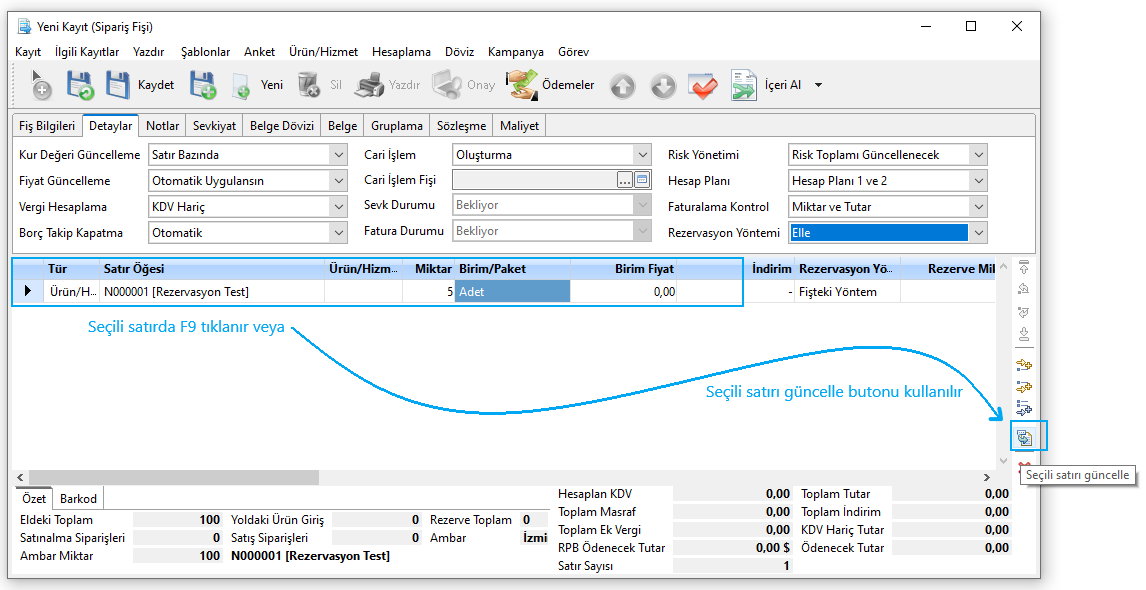Image resolution: width=1146 pixels, height=590 pixels.
Task: Click the up arrow toolbar icon
Action: coord(622,86)
